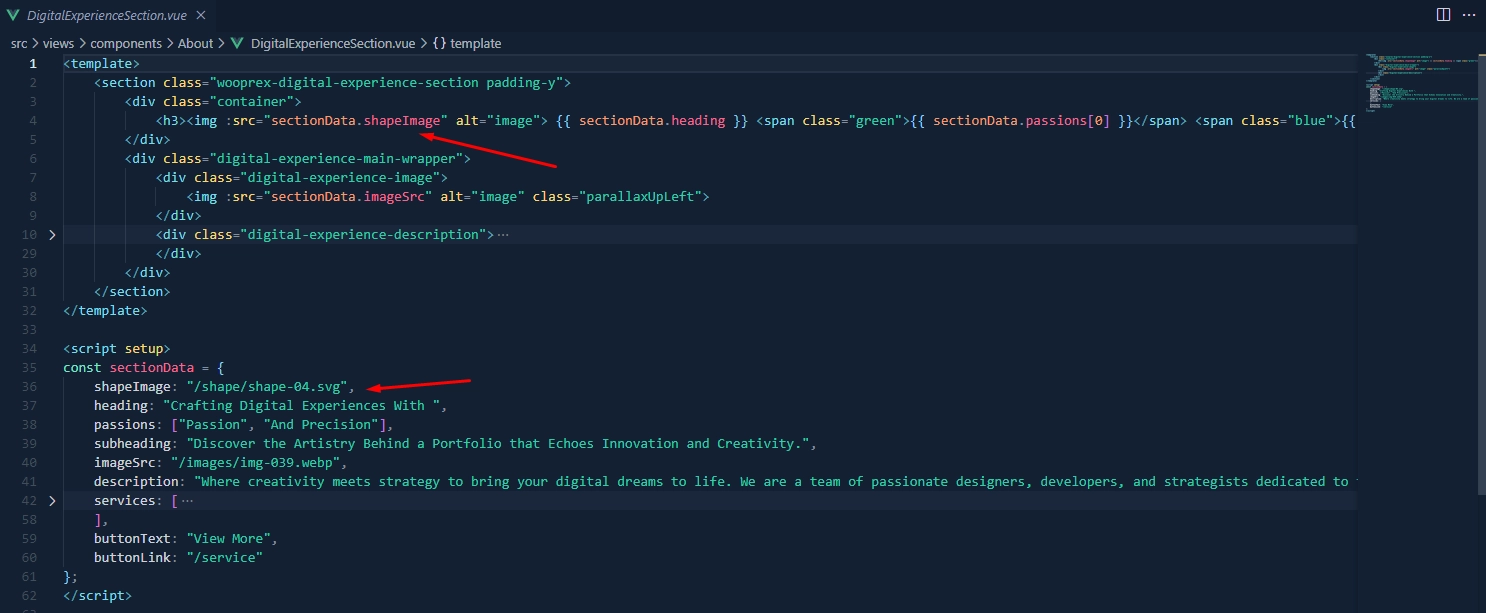The height and width of the screenshot is (613, 1486).
Task: Click the folded-code ellipsis after services
Action: coord(187,501)
